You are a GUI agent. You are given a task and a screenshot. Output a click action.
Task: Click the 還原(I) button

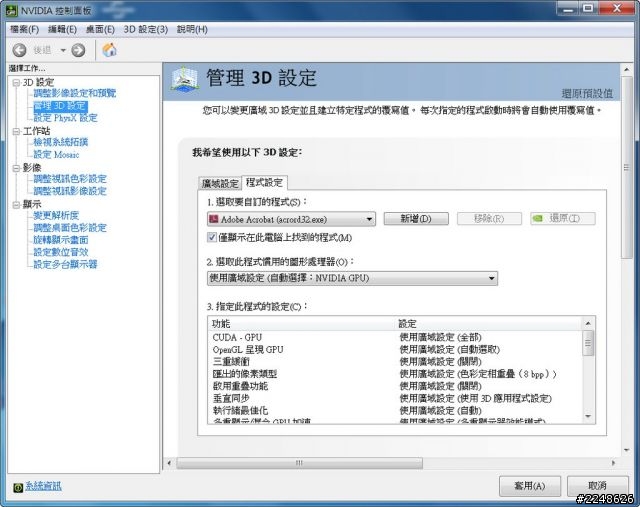click(562, 219)
